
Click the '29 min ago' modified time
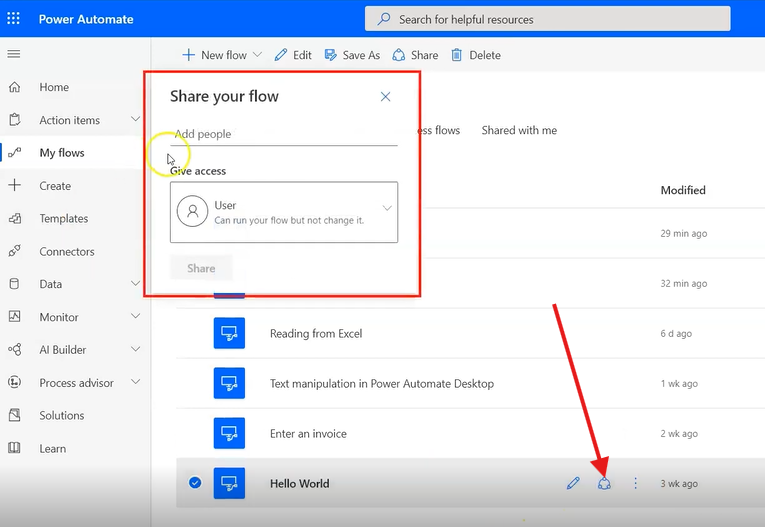[x=684, y=234]
